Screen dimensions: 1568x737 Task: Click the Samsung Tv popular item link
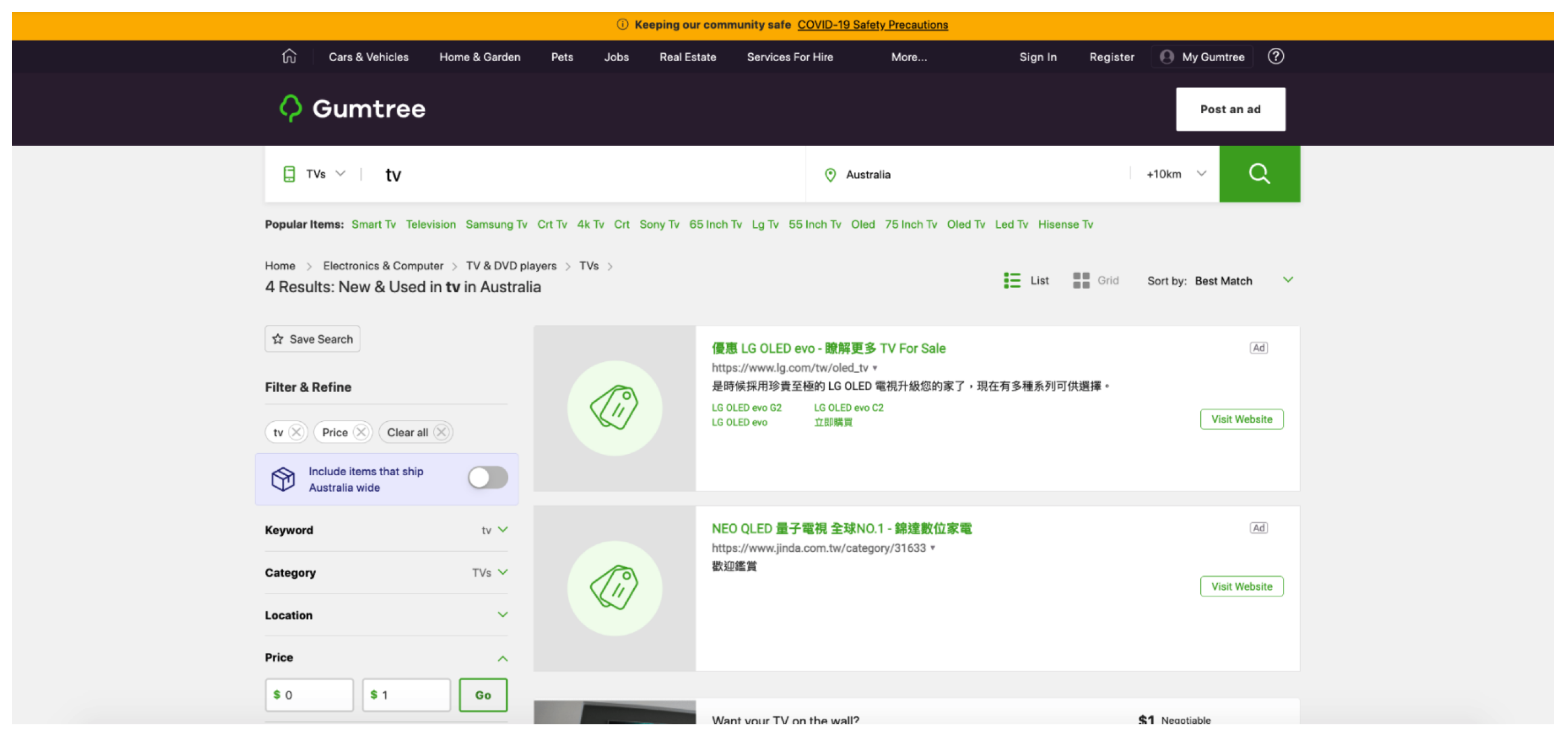pos(496,224)
